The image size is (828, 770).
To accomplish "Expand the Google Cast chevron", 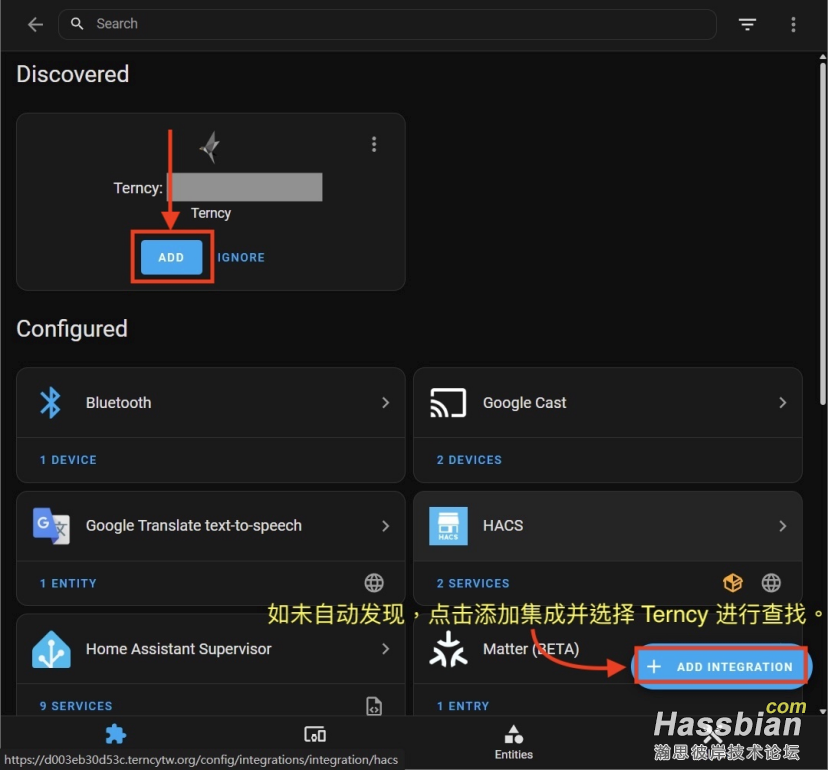I will 783,402.
